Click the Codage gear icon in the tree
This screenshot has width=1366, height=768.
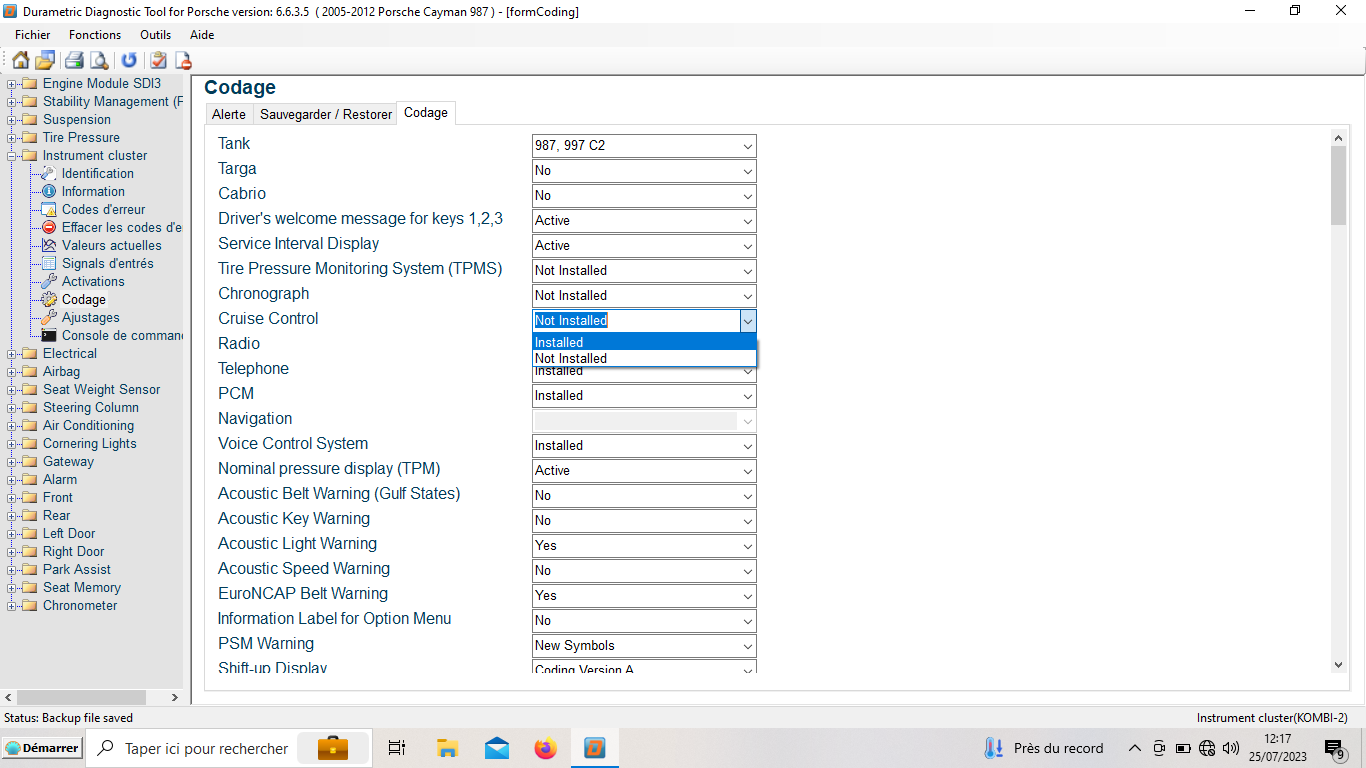pos(49,299)
